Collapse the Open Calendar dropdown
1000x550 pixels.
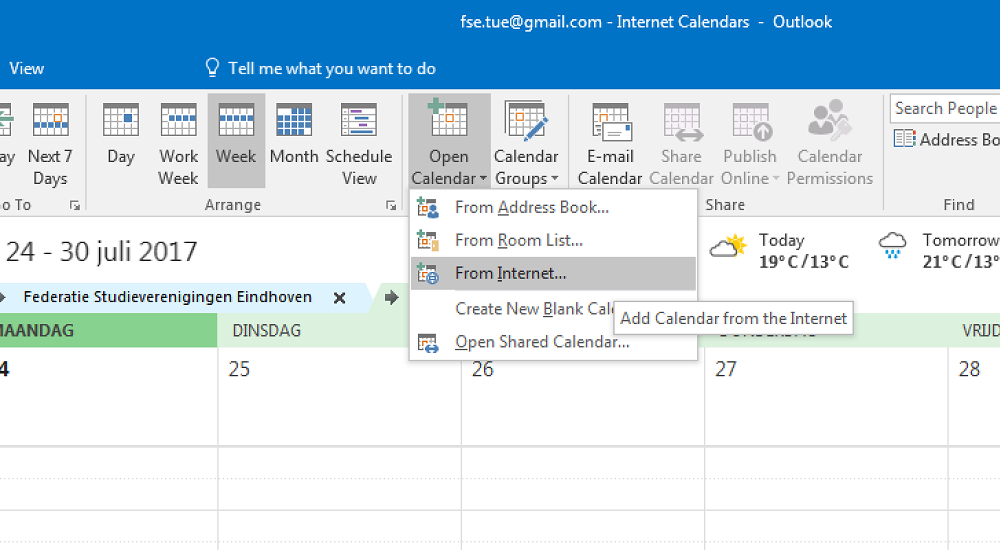click(449, 140)
